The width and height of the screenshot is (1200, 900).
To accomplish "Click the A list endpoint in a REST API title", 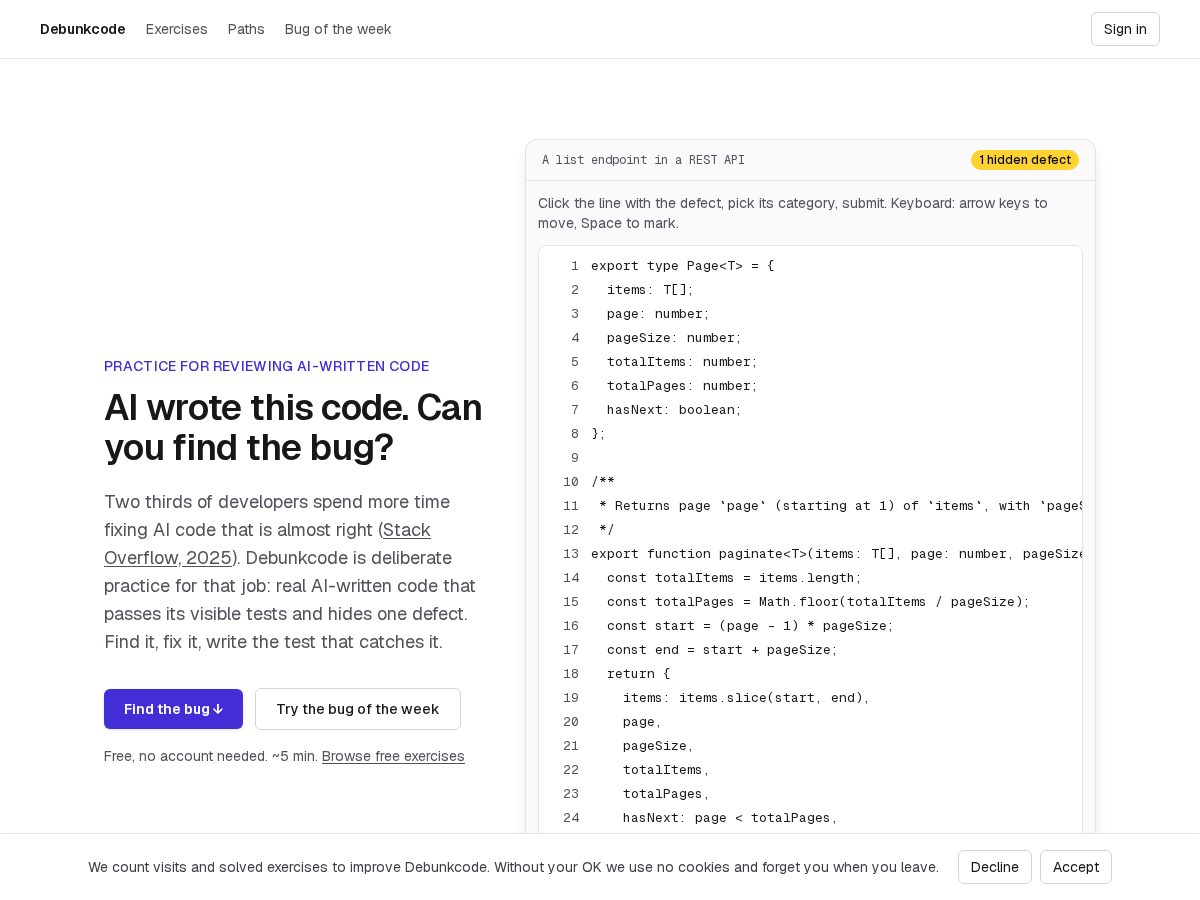I will click(643, 160).
